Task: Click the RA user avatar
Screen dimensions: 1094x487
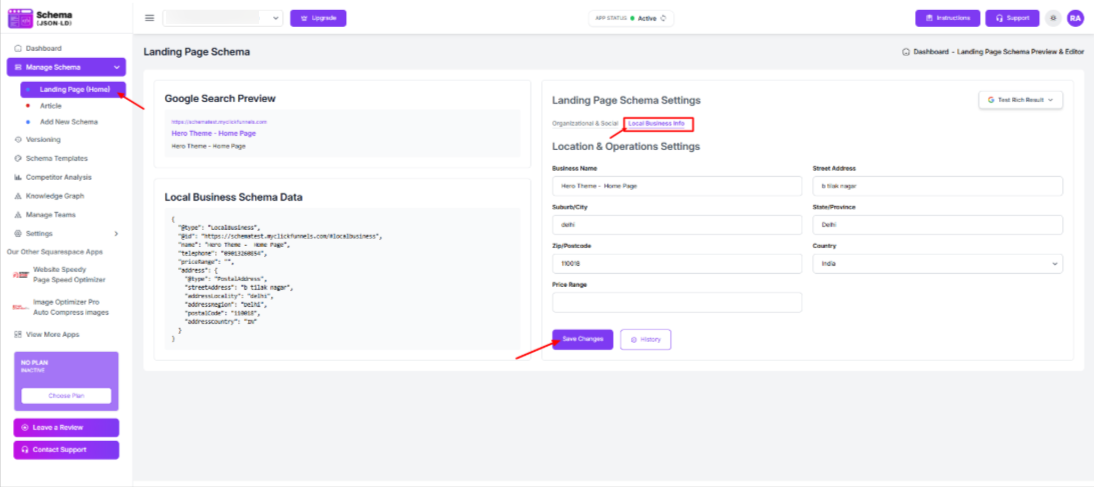Action: pos(1075,18)
